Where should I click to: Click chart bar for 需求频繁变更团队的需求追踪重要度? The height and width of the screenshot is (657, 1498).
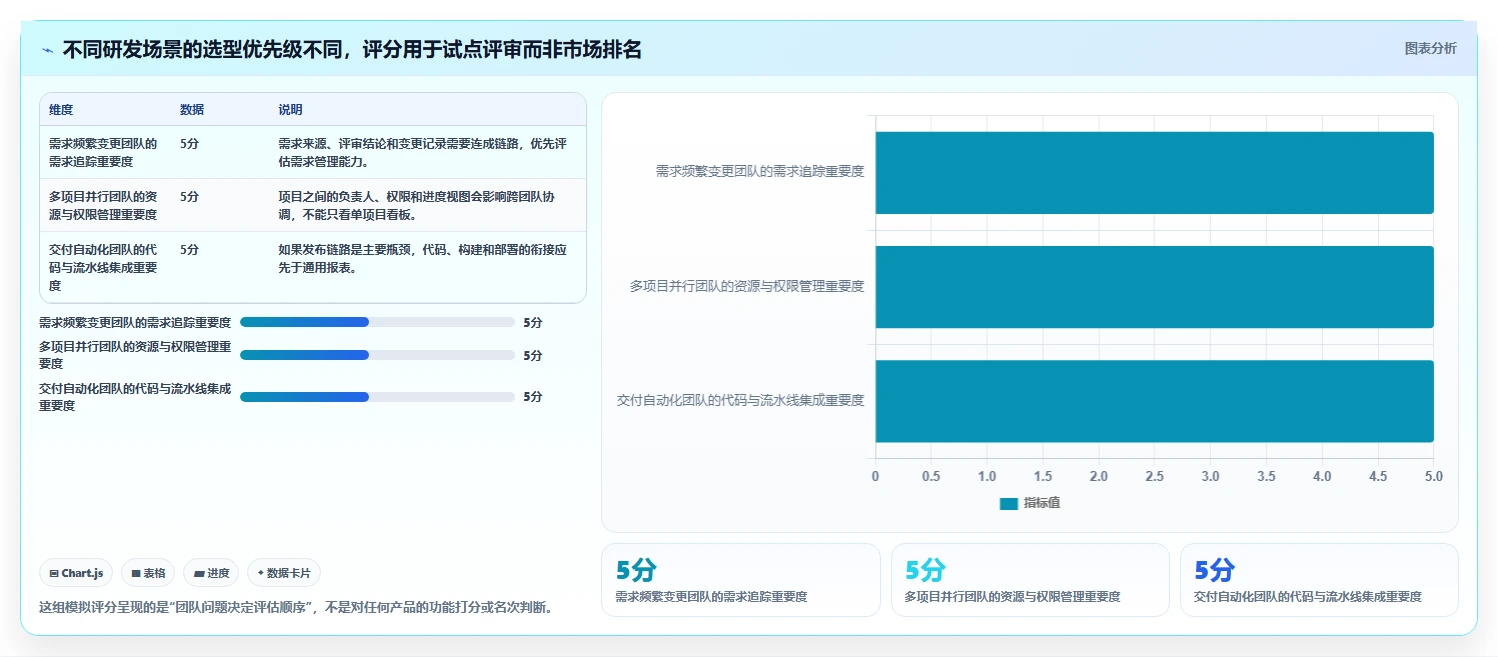click(x=1155, y=172)
